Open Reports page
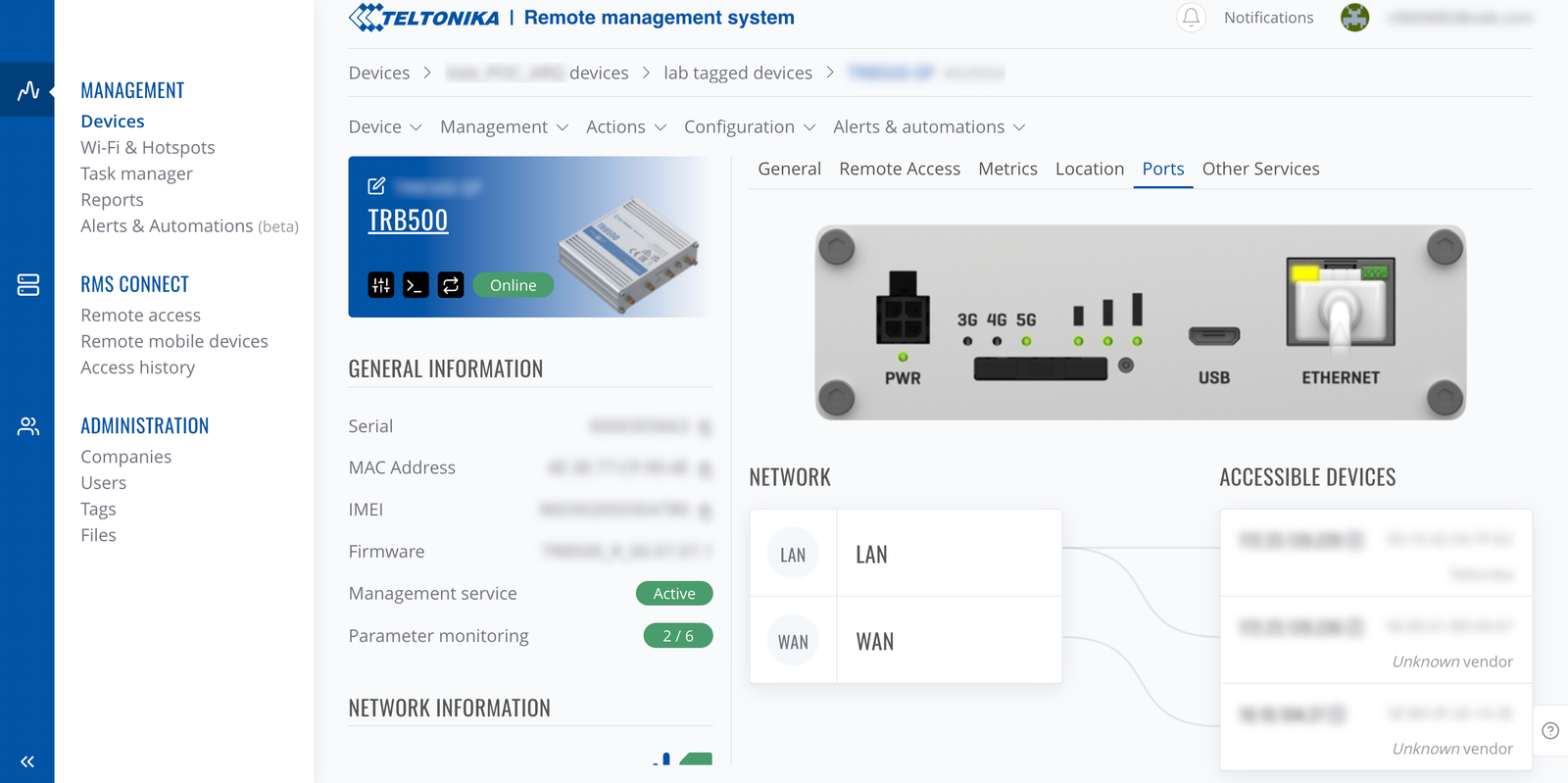This screenshot has height=783, width=1568. [x=112, y=200]
